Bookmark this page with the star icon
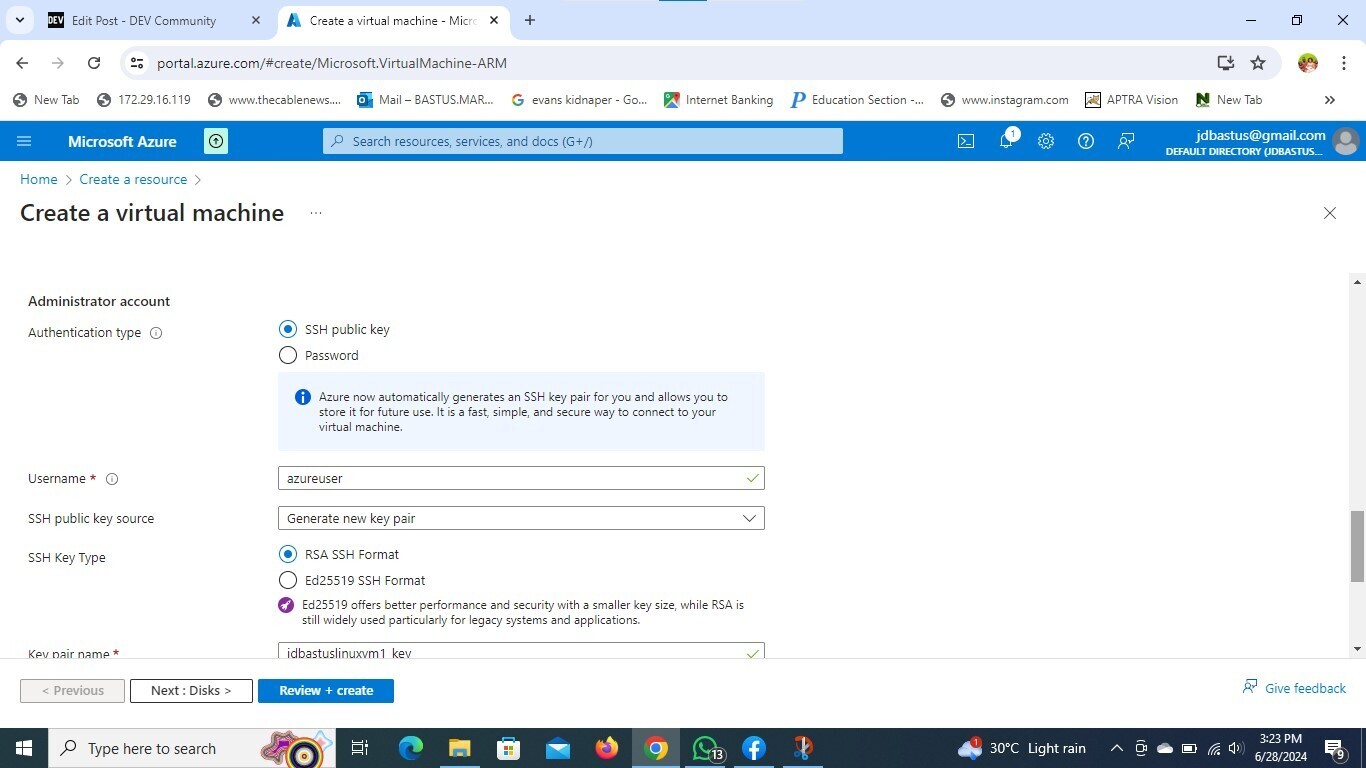Screen dimensions: 1366x768 (1258, 63)
